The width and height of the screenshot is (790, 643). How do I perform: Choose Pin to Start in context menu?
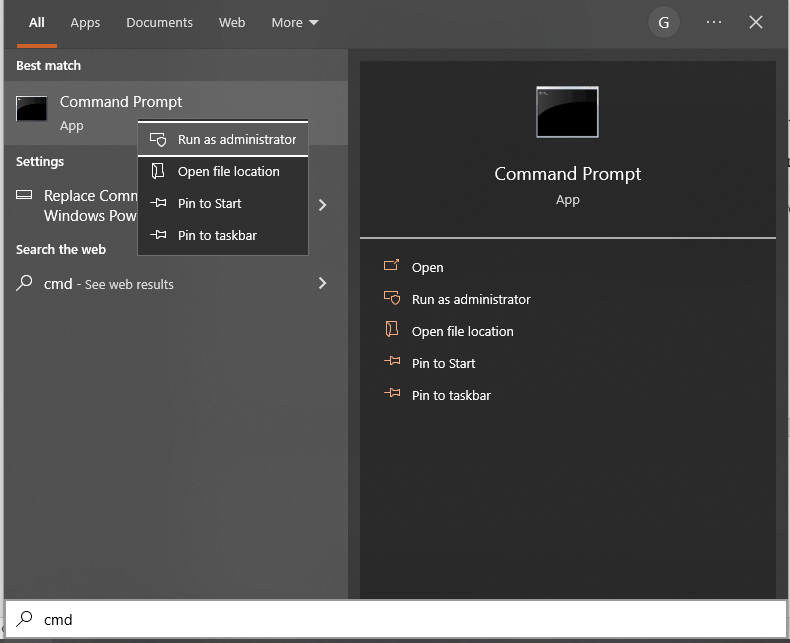223,203
